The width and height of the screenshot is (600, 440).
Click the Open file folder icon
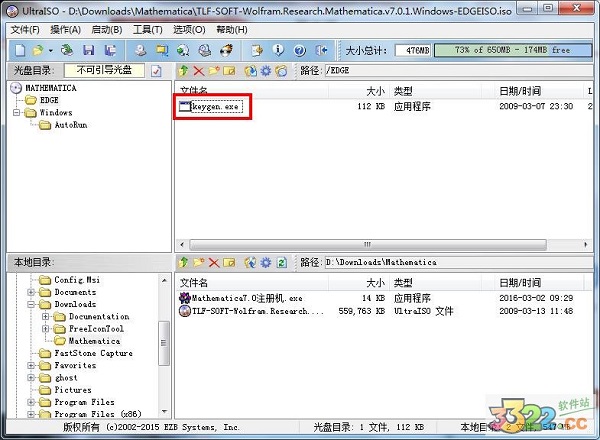pyautogui.click(x=38, y=50)
